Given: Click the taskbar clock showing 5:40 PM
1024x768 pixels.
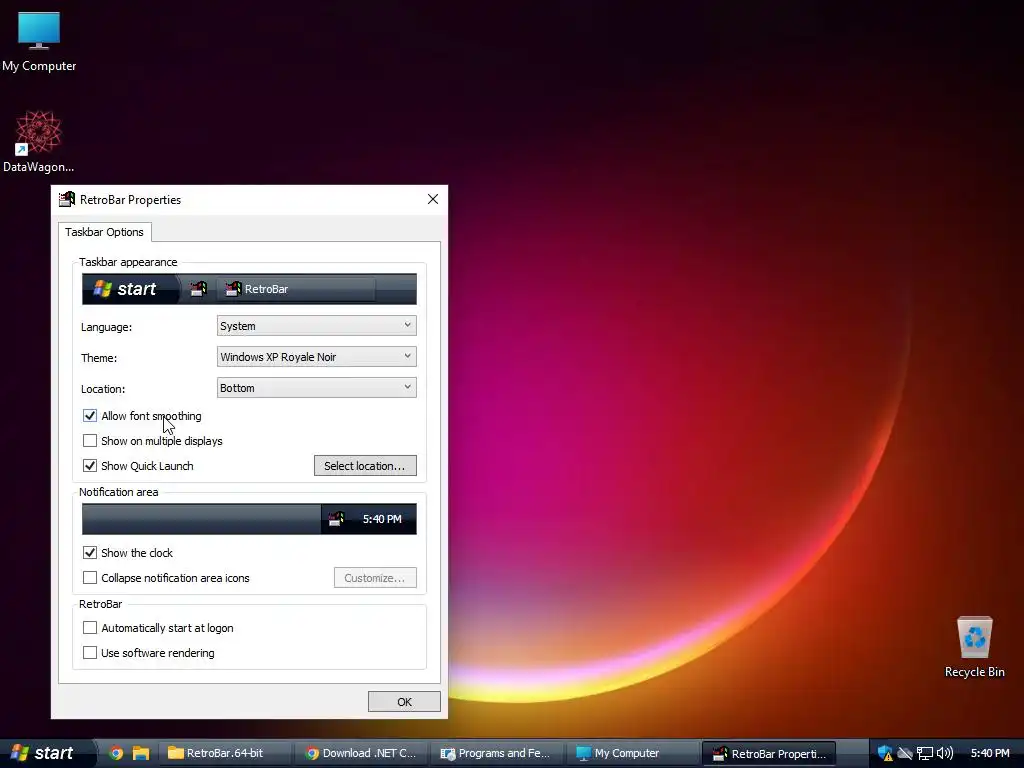Looking at the screenshot, I should [x=990, y=753].
